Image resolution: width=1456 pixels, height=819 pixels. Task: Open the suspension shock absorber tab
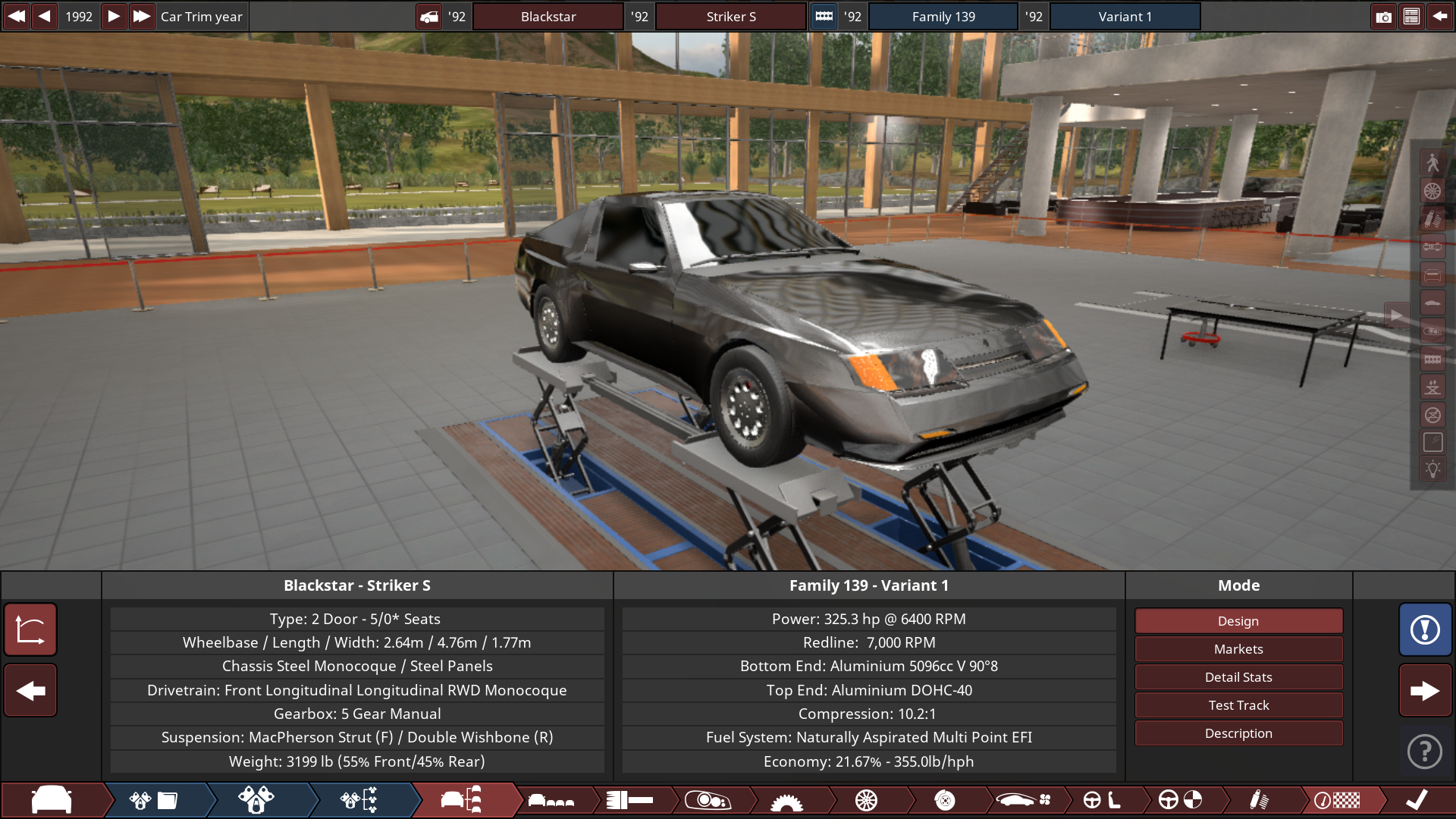pyautogui.click(x=1259, y=800)
